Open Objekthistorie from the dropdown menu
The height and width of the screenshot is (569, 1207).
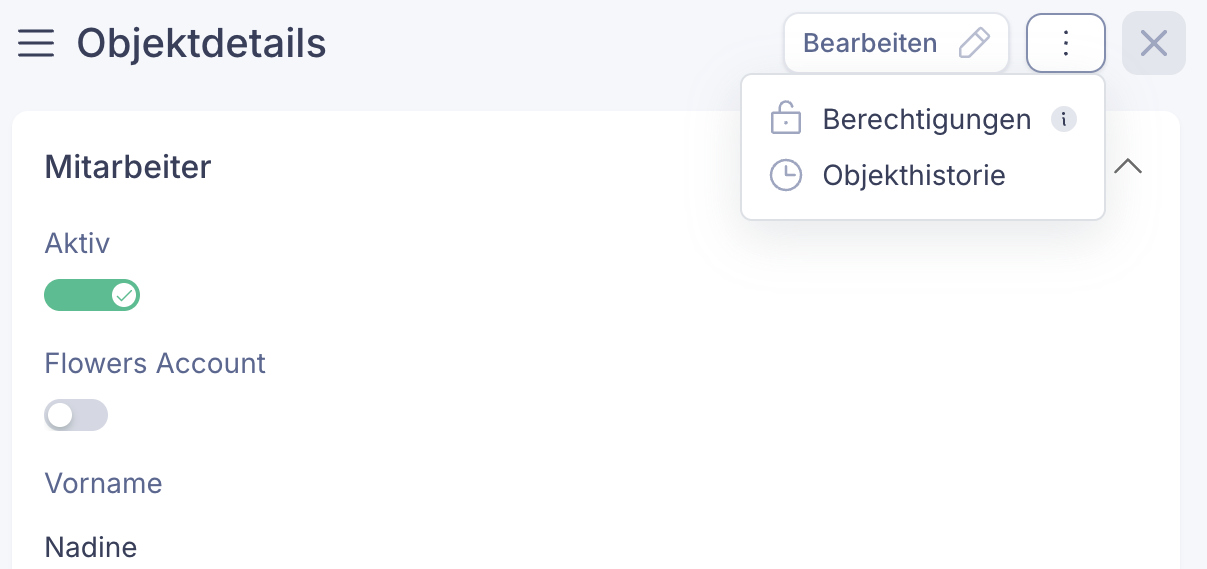click(x=913, y=176)
